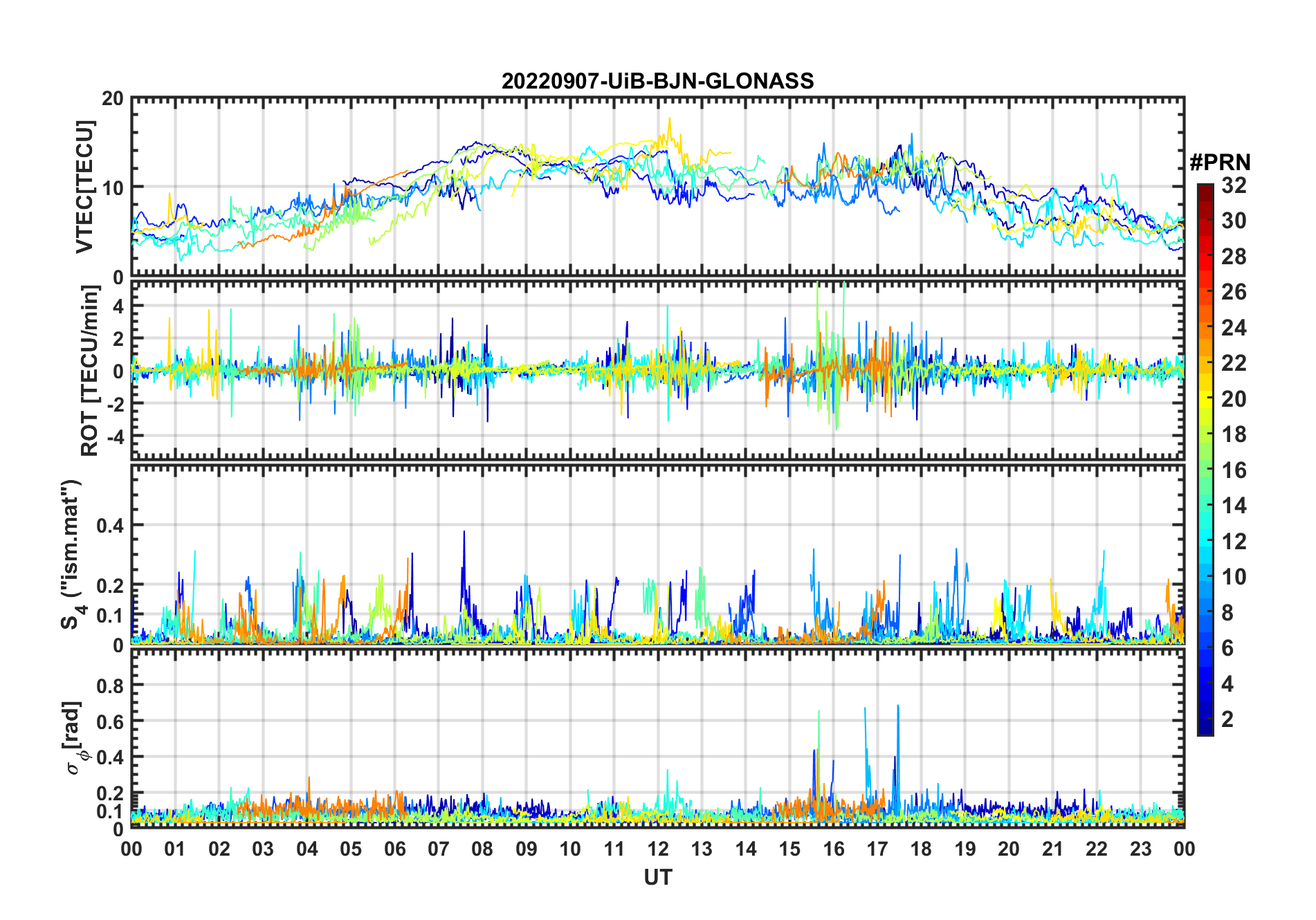Click the S4 ("ism.mat") axis label

[72, 554]
